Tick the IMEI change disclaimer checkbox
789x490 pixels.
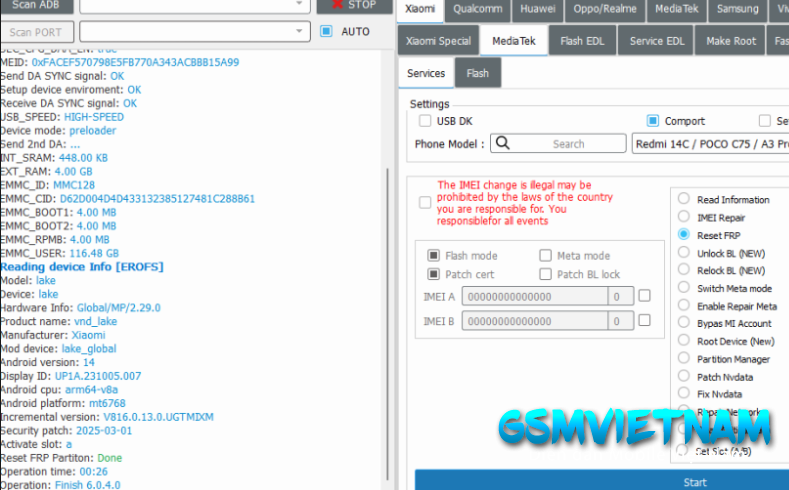coord(426,203)
